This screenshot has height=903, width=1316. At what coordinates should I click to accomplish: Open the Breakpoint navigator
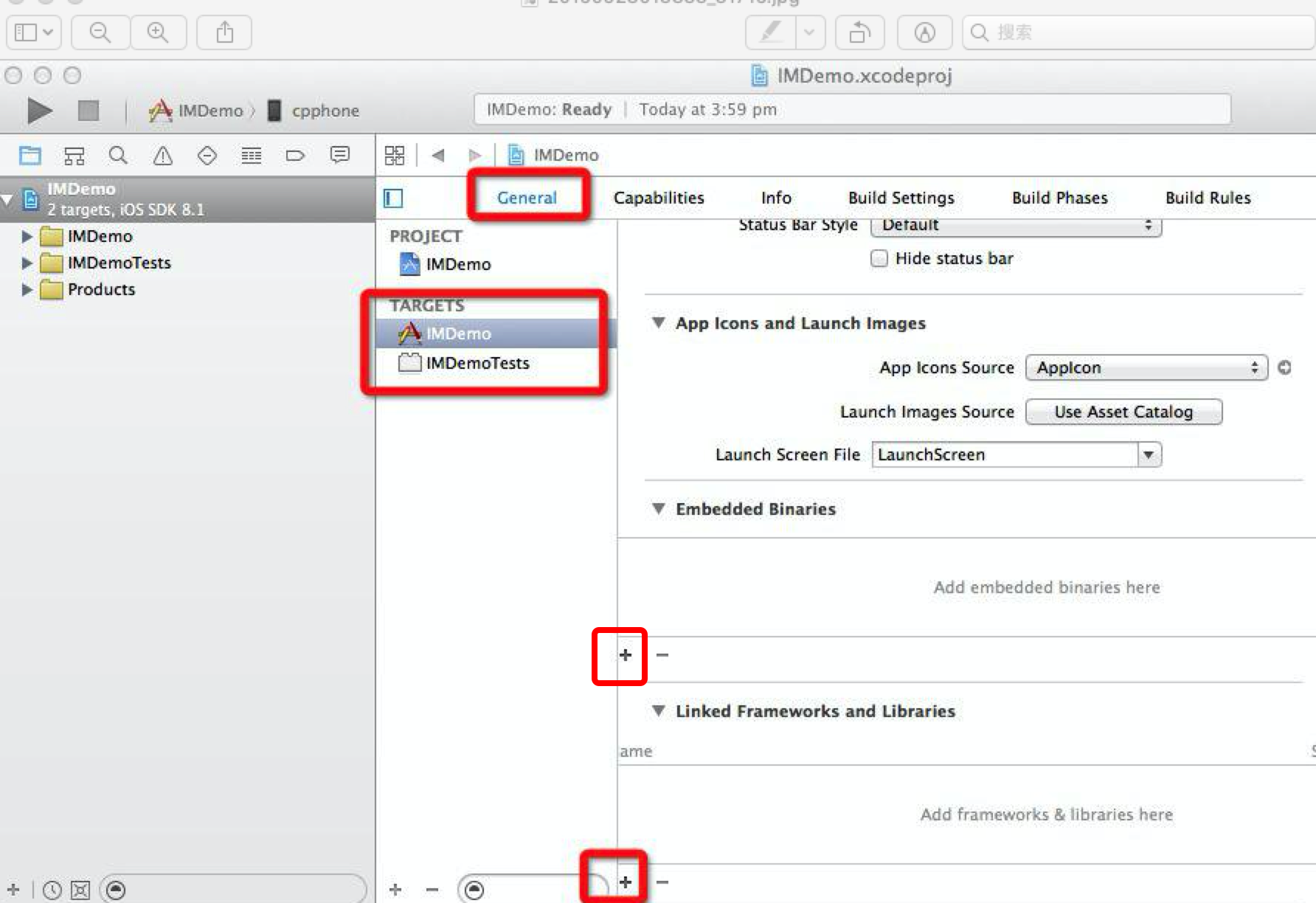(295, 155)
